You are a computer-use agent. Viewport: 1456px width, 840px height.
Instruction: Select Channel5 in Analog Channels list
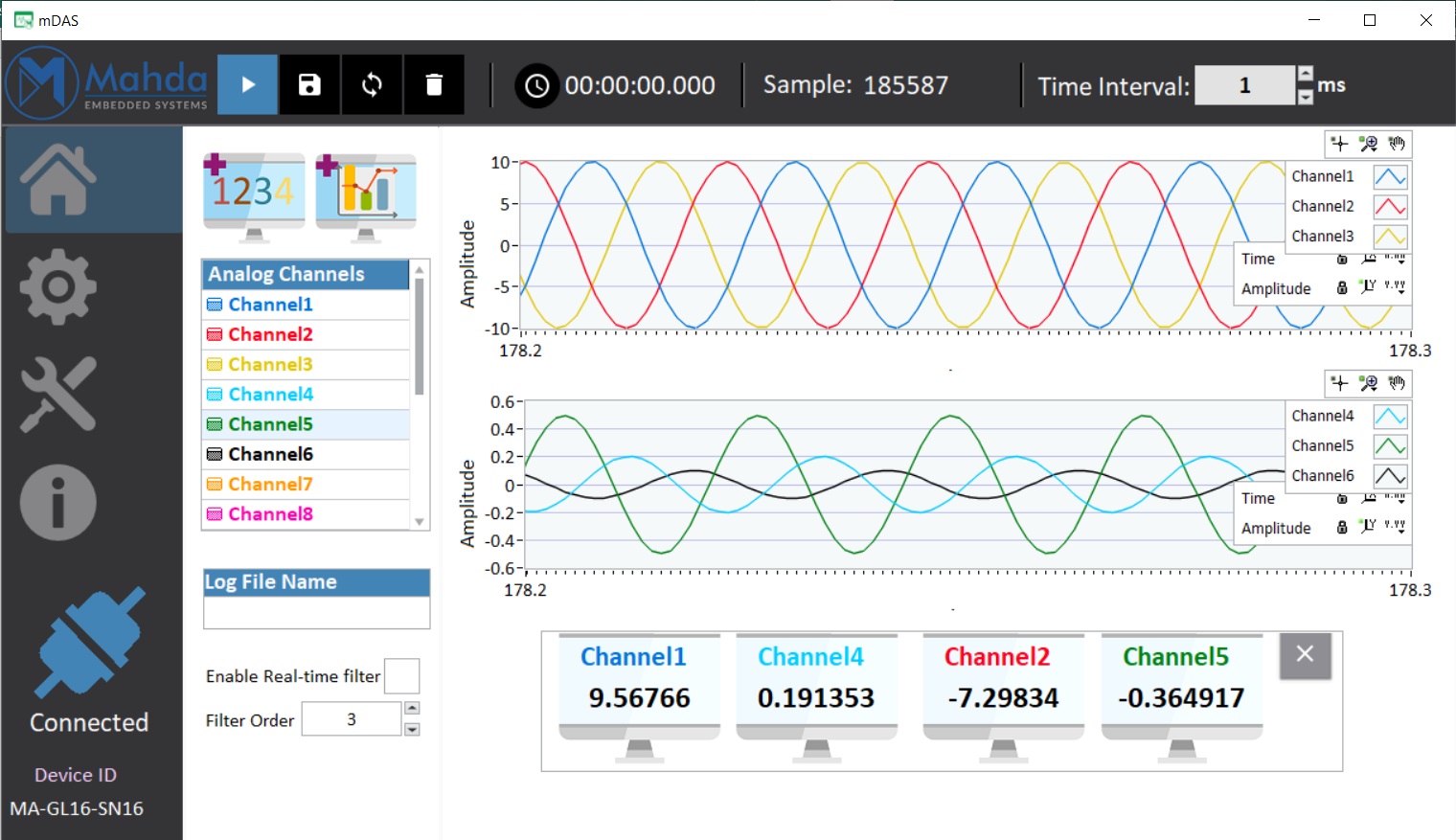307,424
